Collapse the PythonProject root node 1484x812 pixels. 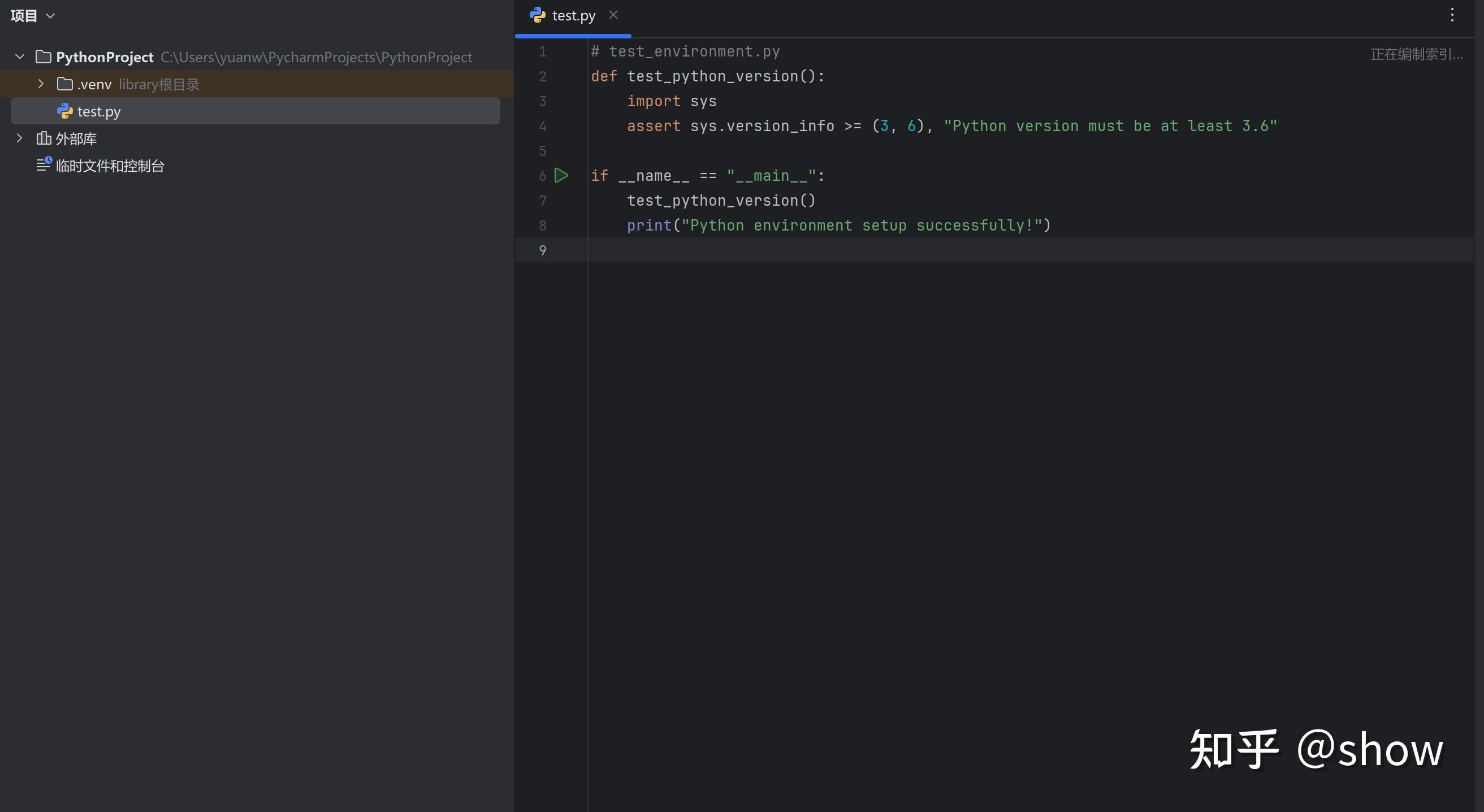20,57
